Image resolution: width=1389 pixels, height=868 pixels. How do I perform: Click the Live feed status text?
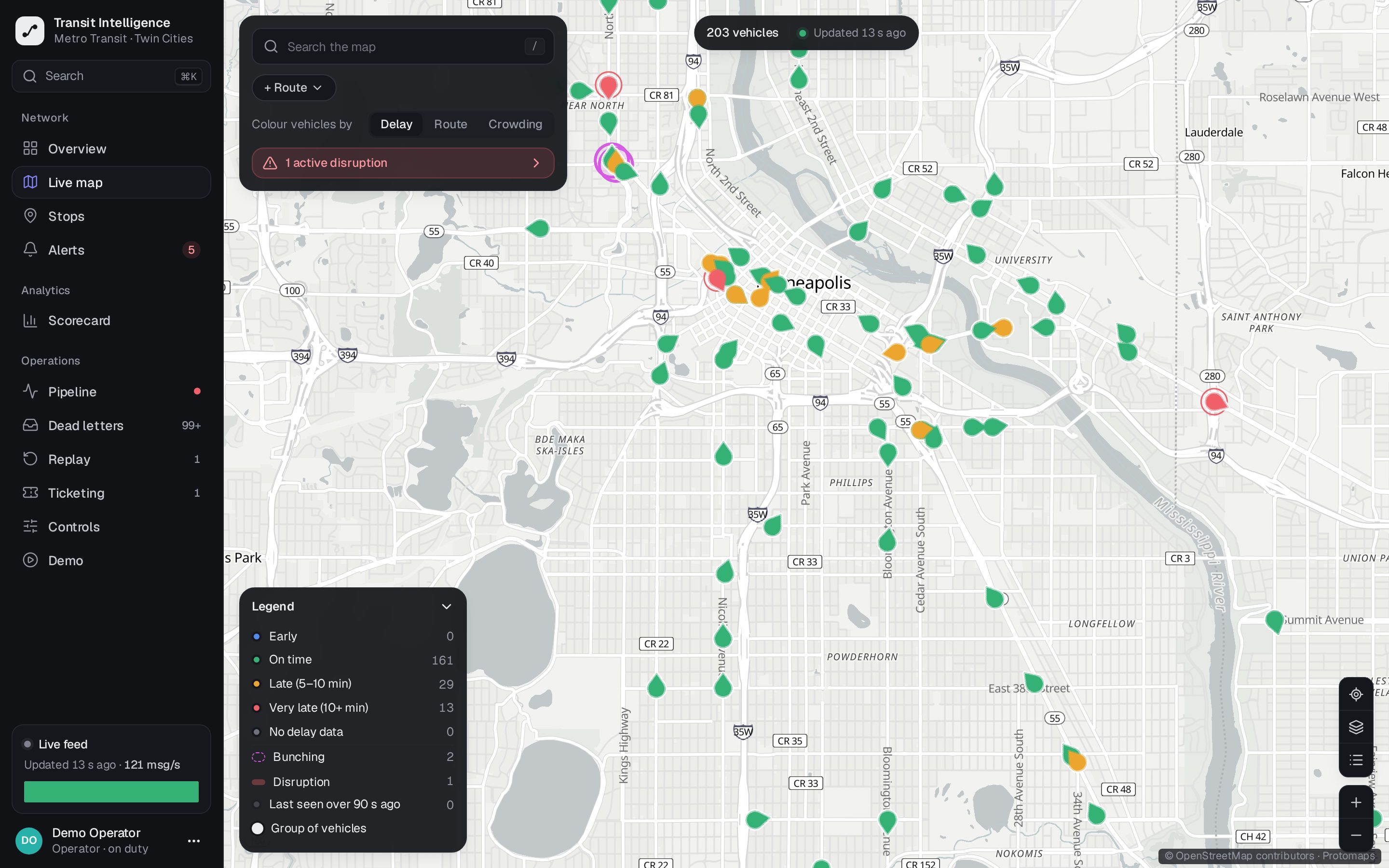tap(63, 744)
